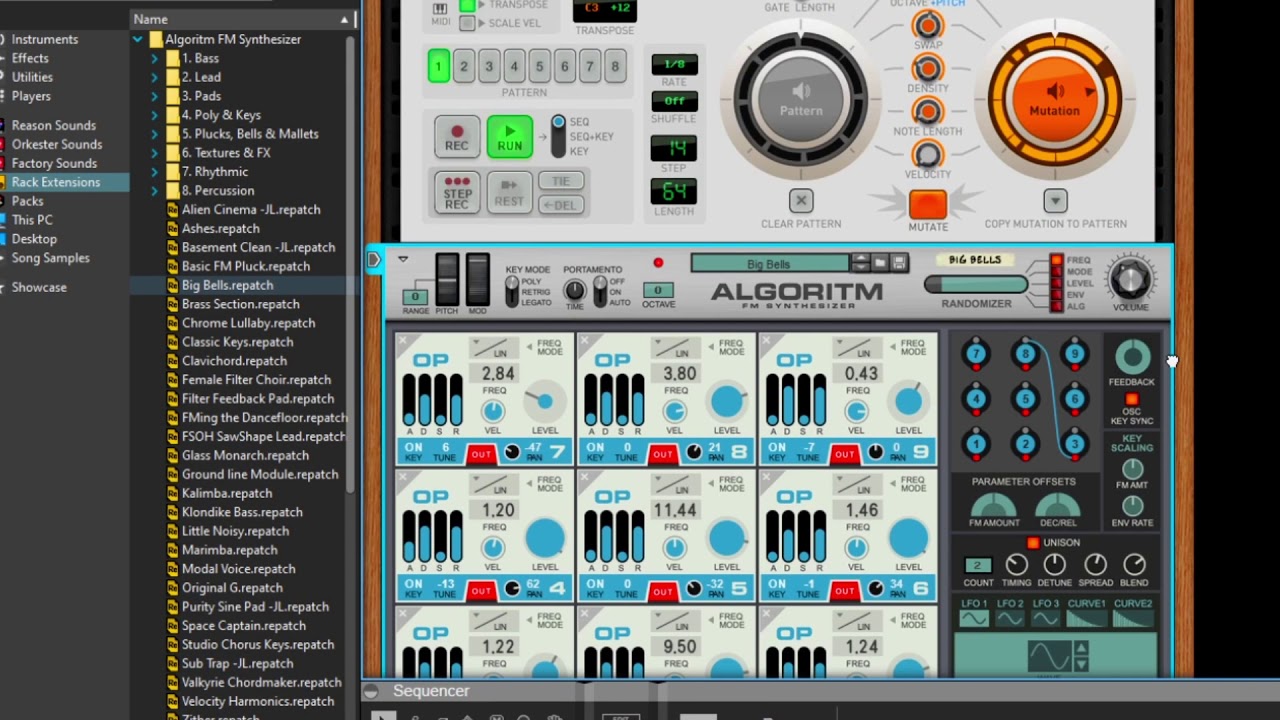Click operator node 1 in routing matrix

[976, 445]
